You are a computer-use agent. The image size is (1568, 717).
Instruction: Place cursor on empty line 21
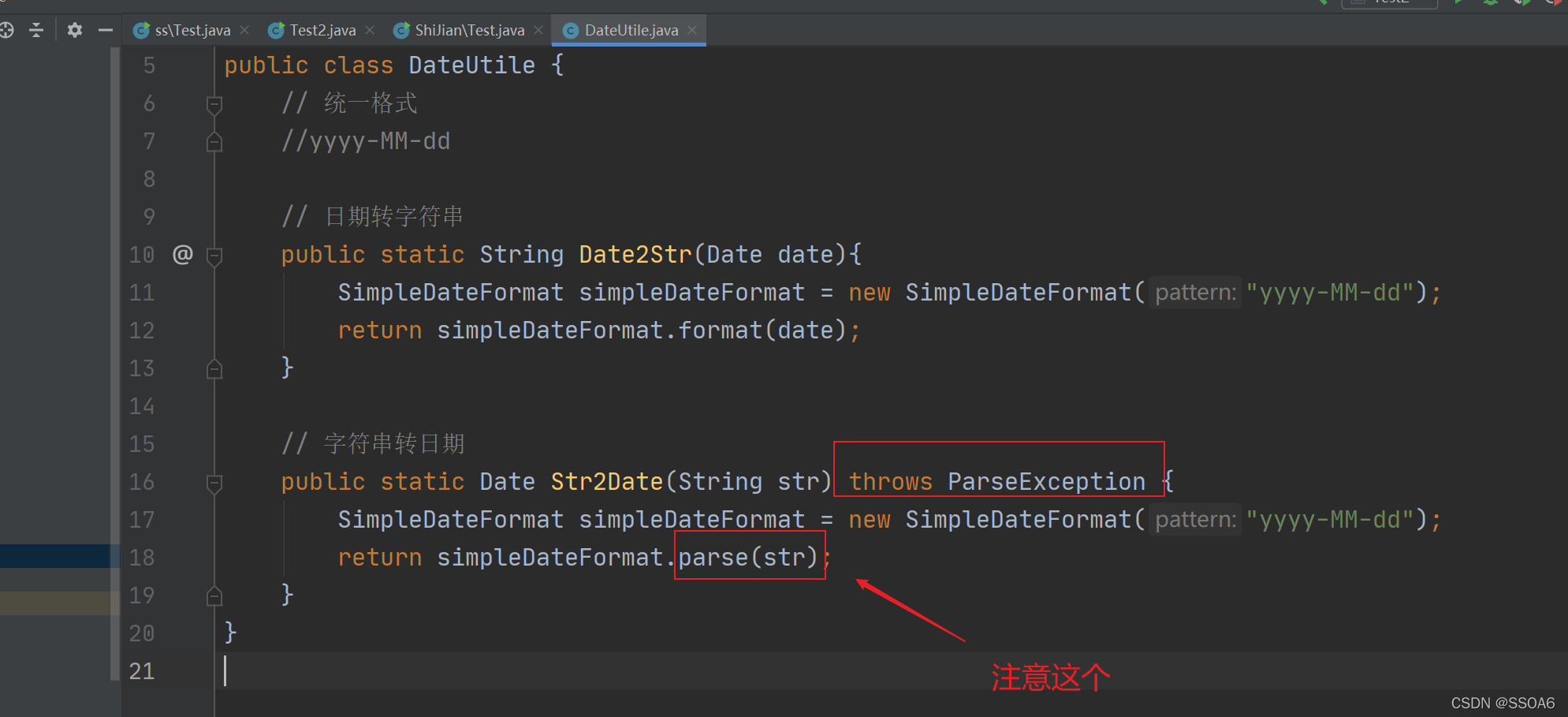891,670
